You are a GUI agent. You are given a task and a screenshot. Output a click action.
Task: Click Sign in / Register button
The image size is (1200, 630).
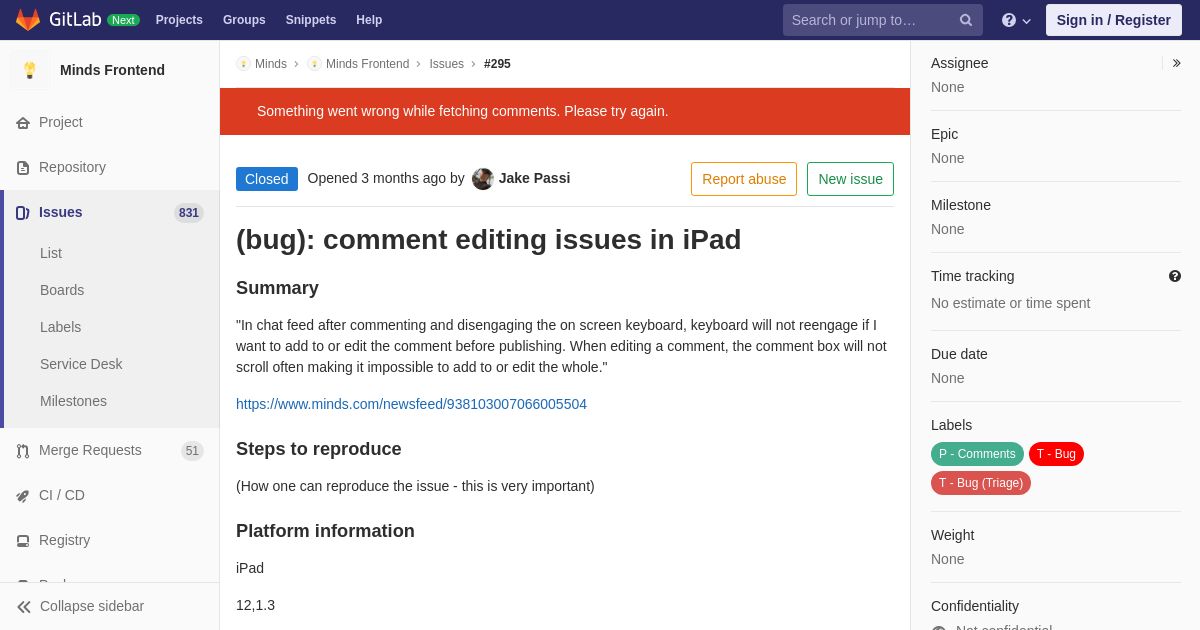pyautogui.click(x=1114, y=20)
